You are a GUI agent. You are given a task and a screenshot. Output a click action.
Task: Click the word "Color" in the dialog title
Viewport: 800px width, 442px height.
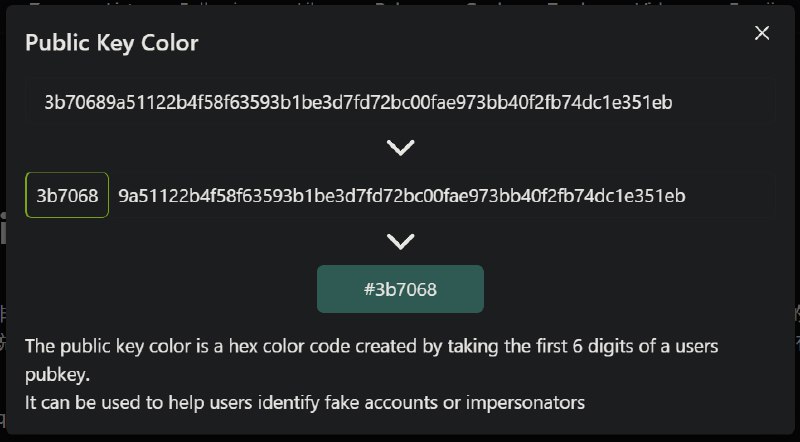[172, 43]
